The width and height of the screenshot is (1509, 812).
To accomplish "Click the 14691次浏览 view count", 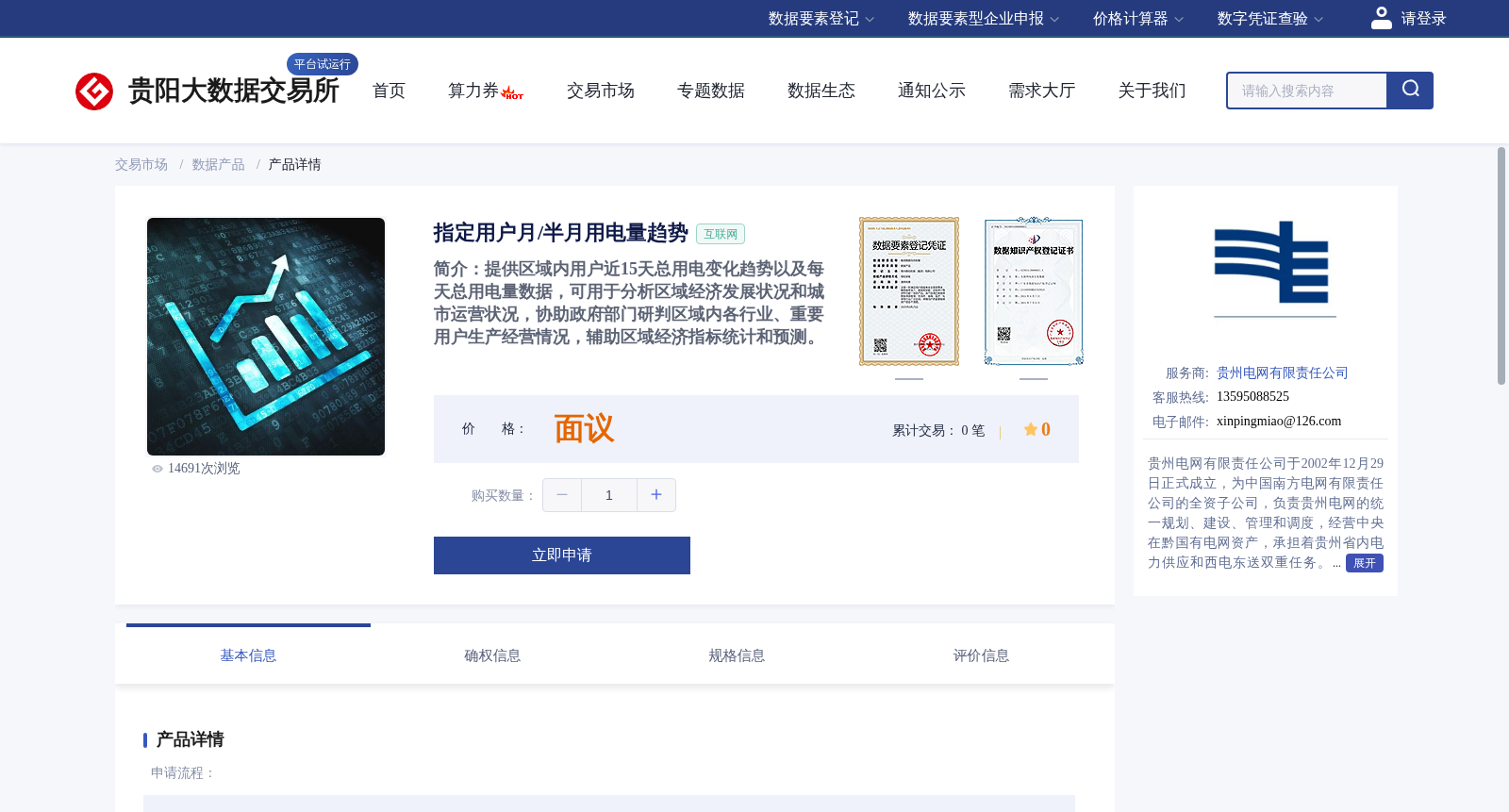I will point(196,469).
